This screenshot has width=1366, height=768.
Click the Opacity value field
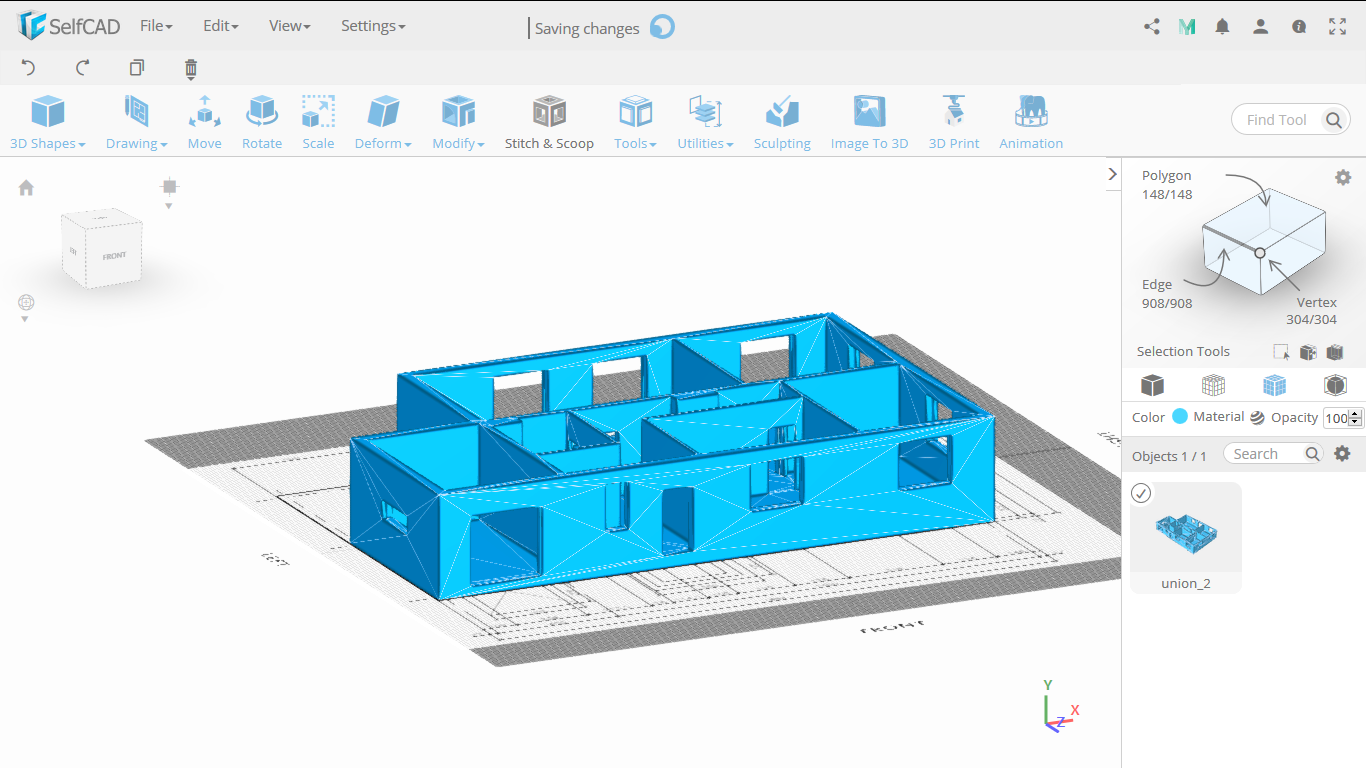(x=1336, y=418)
